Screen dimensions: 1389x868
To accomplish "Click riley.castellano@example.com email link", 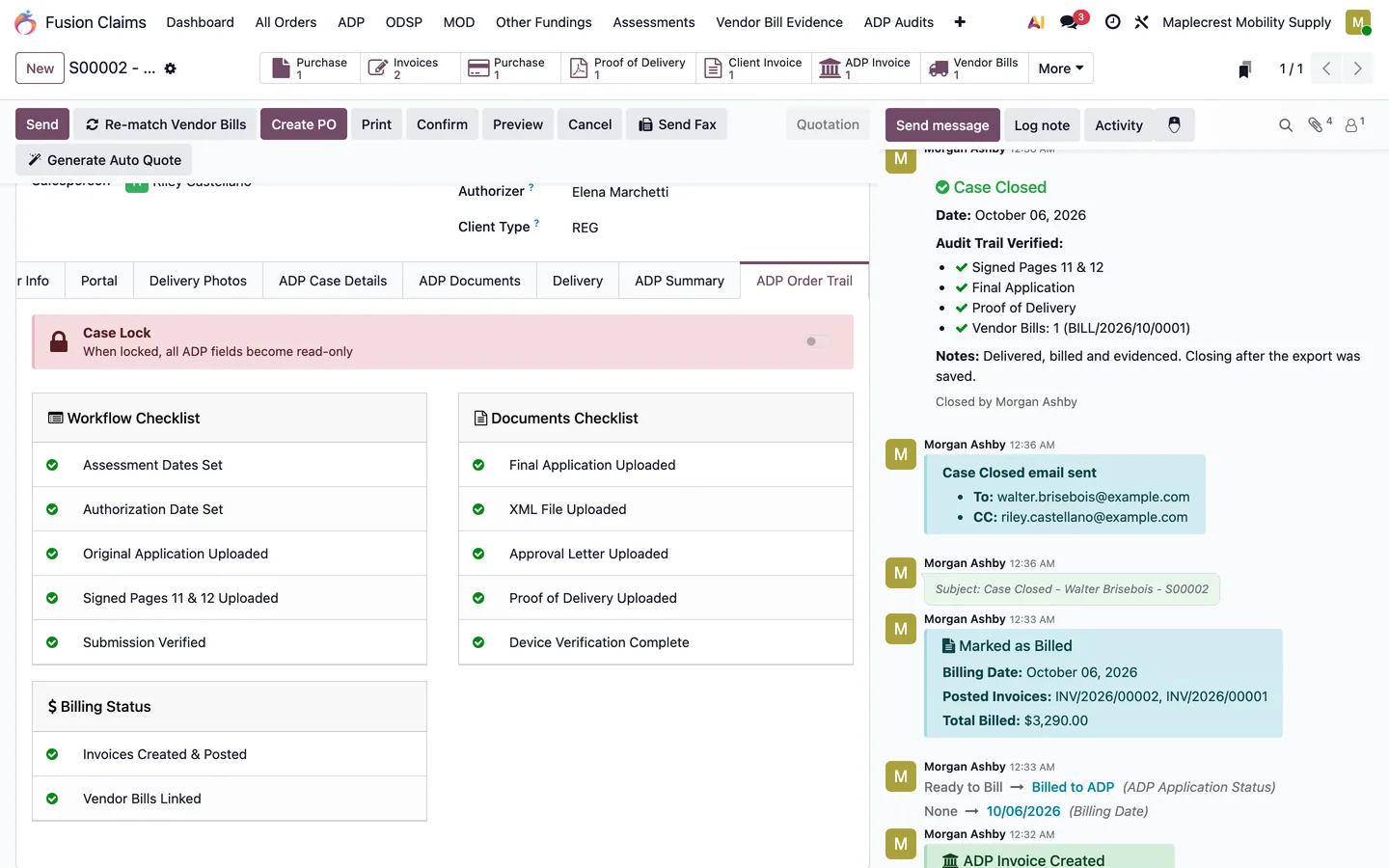I will coord(1094,517).
